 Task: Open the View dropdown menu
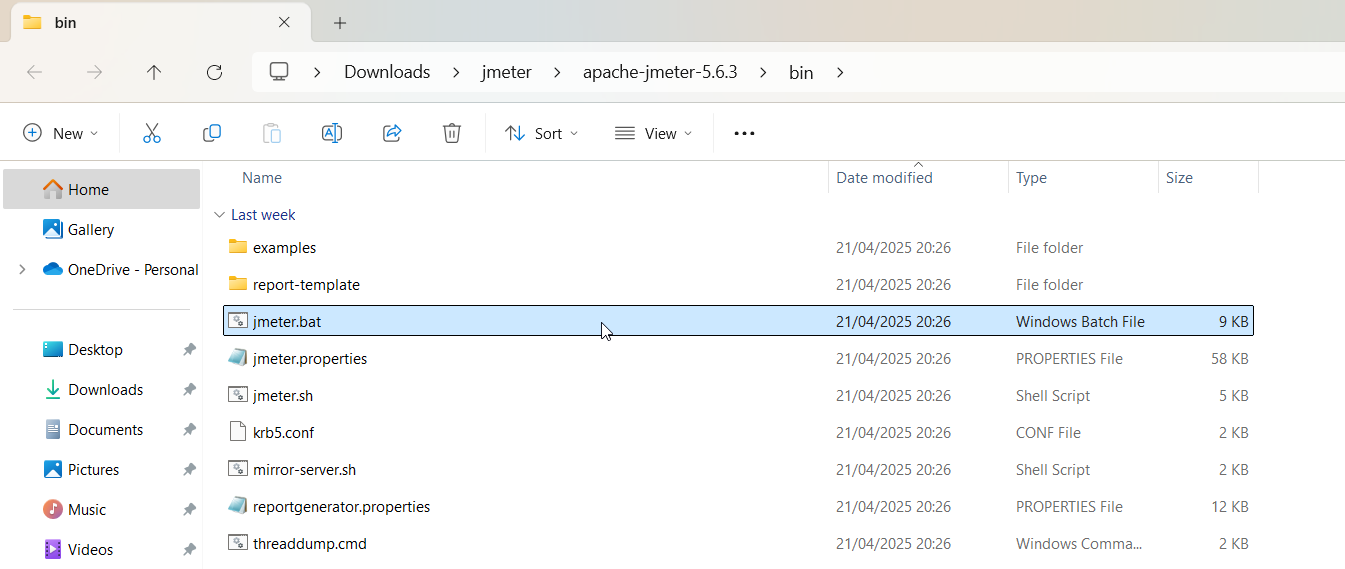point(654,133)
